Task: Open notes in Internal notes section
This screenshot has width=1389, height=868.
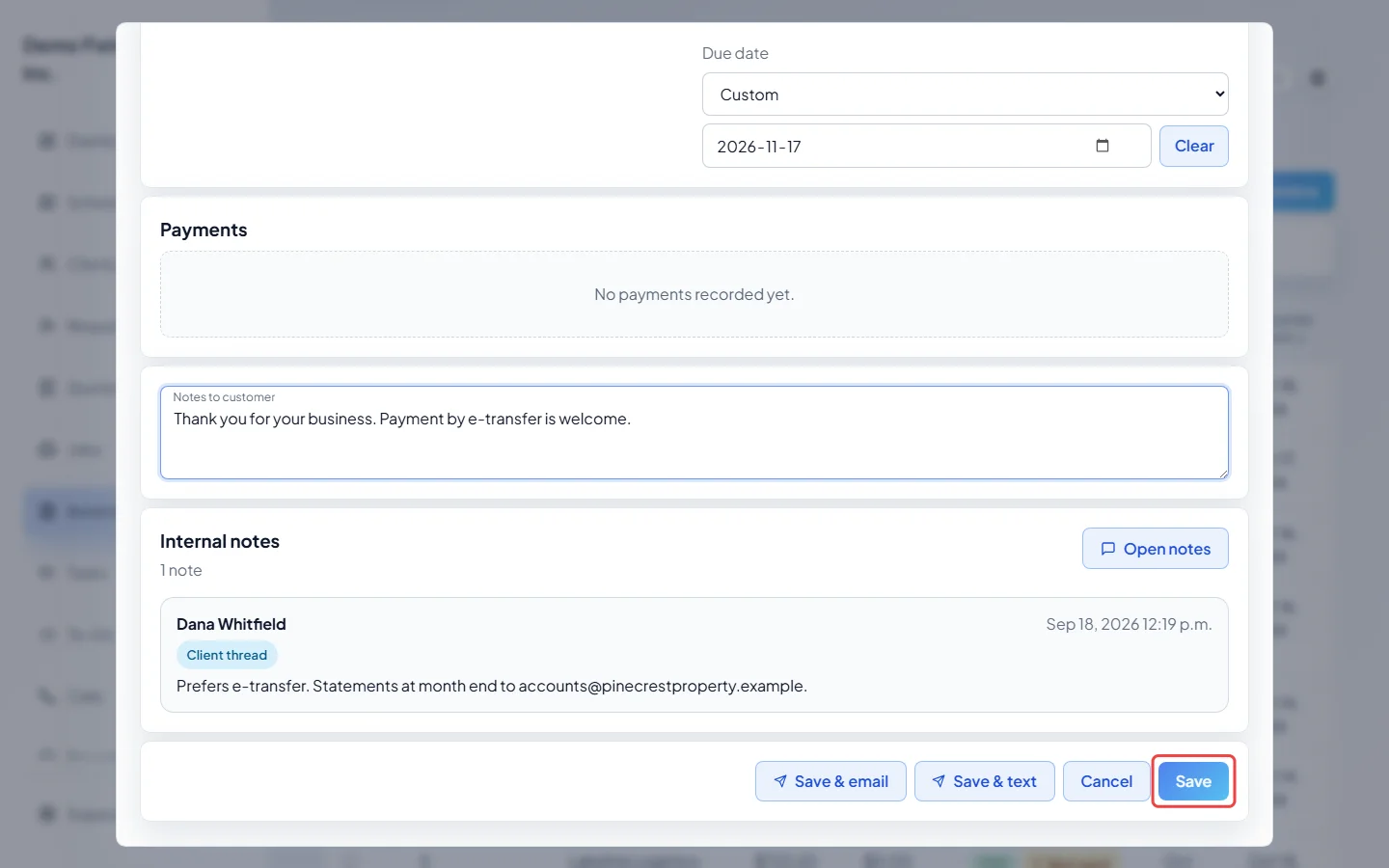Action: point(1155,549)
